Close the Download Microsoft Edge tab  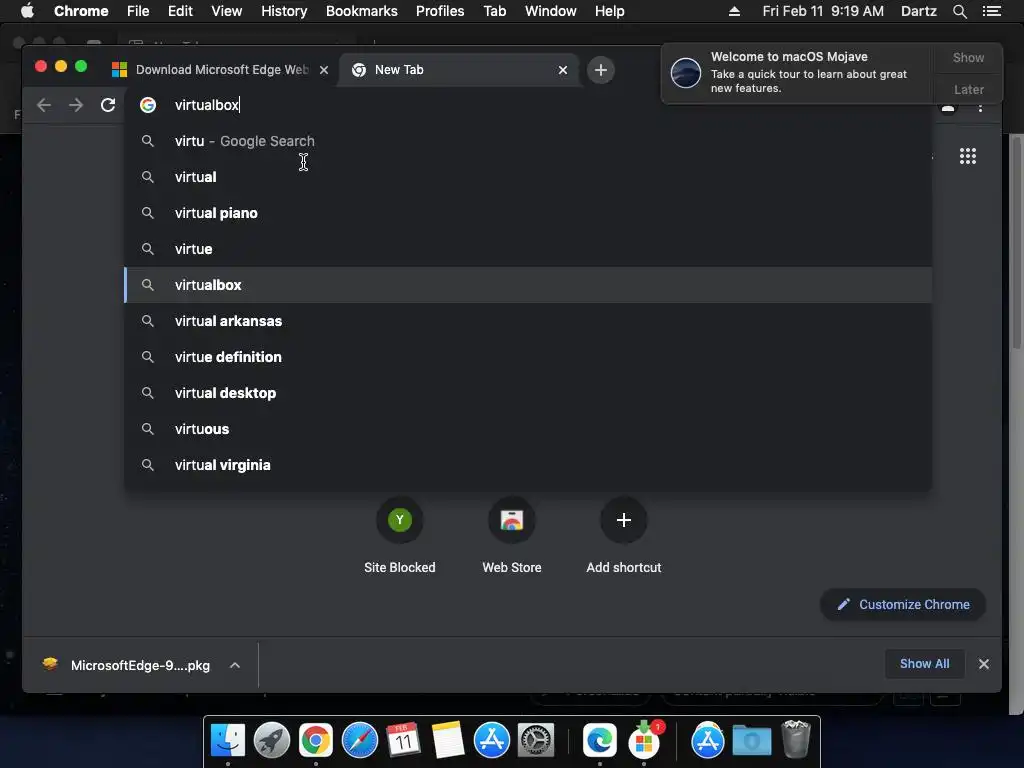point(324,70)
